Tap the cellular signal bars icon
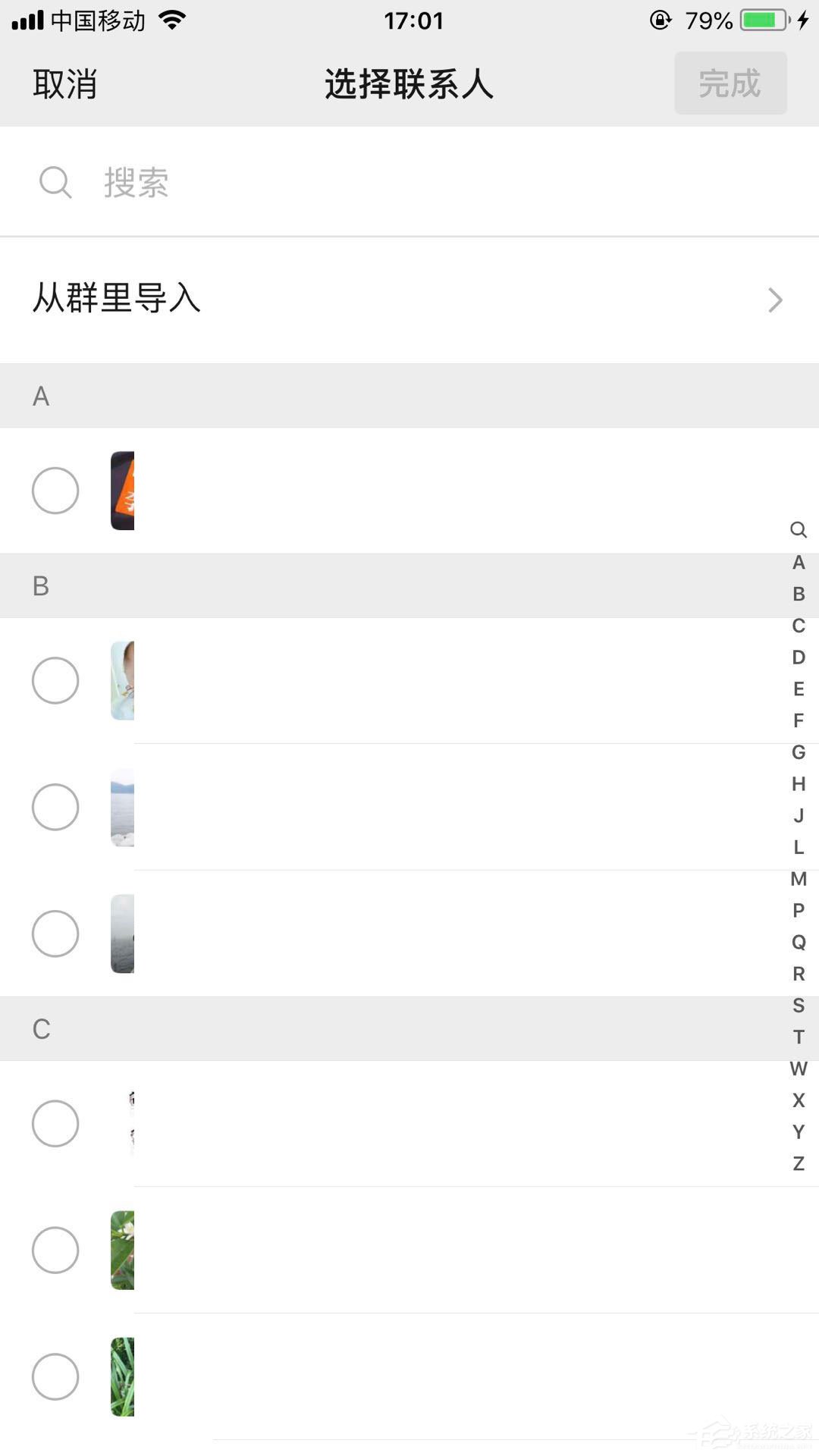This screenshot has height=1456, width=819. [28, 20]
